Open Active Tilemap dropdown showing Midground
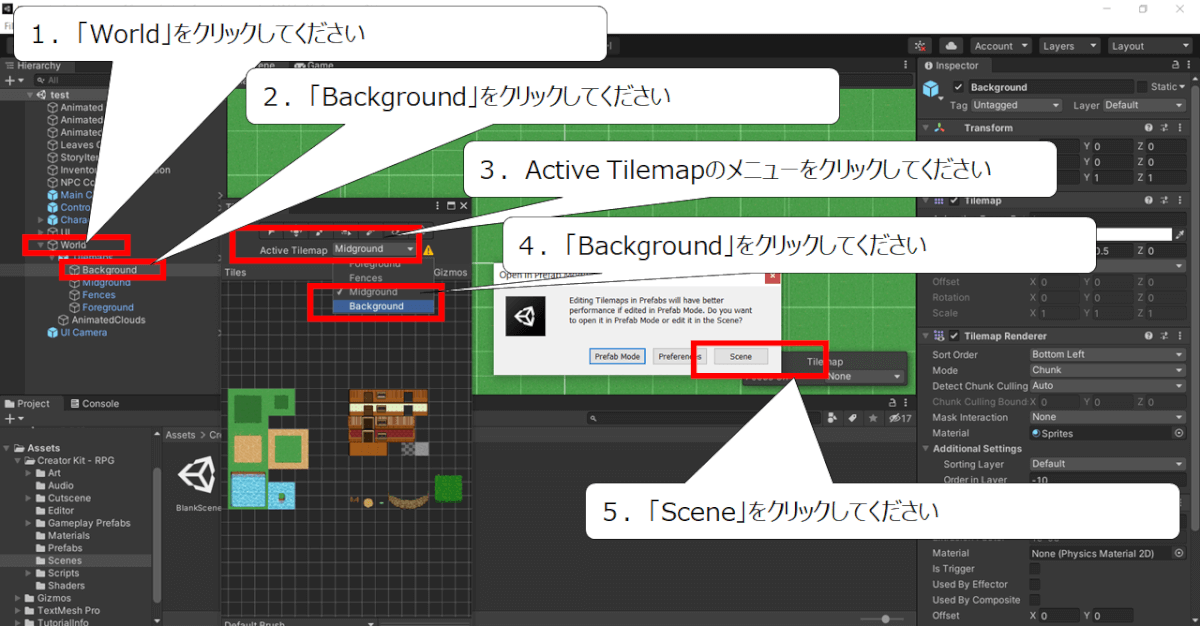Screen dimensions: 1200x626 (375, 249)
